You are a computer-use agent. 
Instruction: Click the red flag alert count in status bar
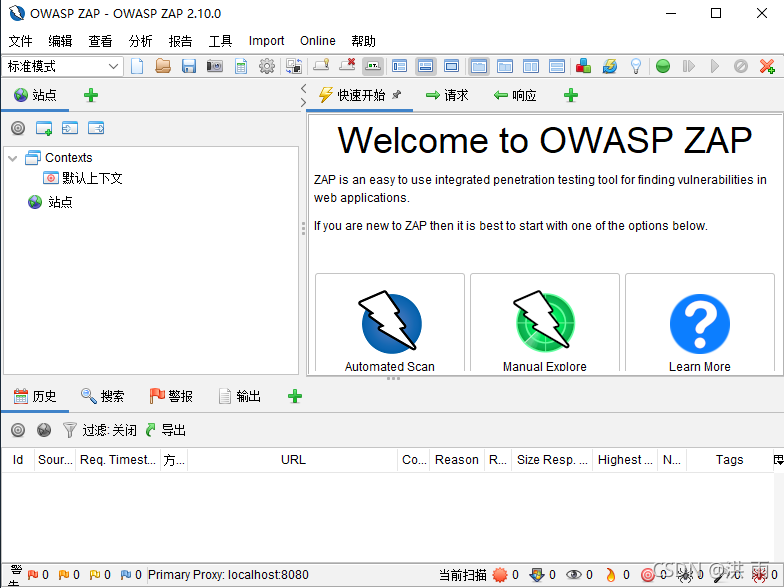tap(38, 574)
